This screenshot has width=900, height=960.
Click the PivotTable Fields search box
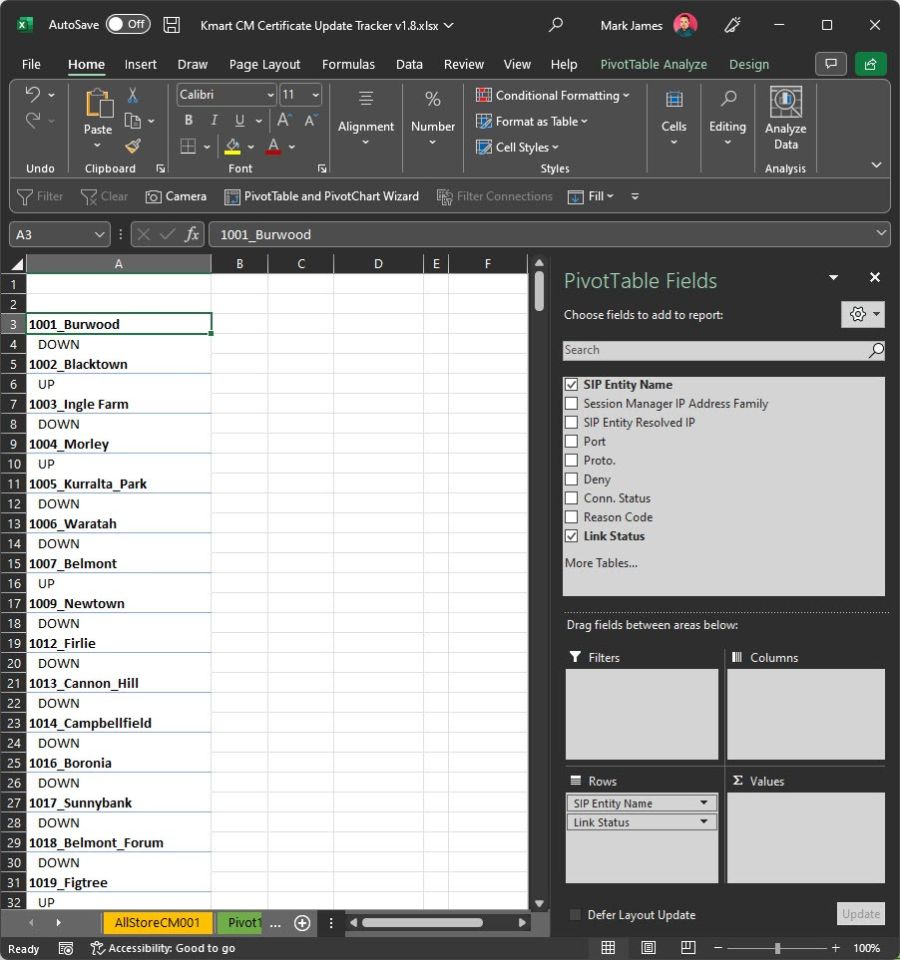(724, 350)
